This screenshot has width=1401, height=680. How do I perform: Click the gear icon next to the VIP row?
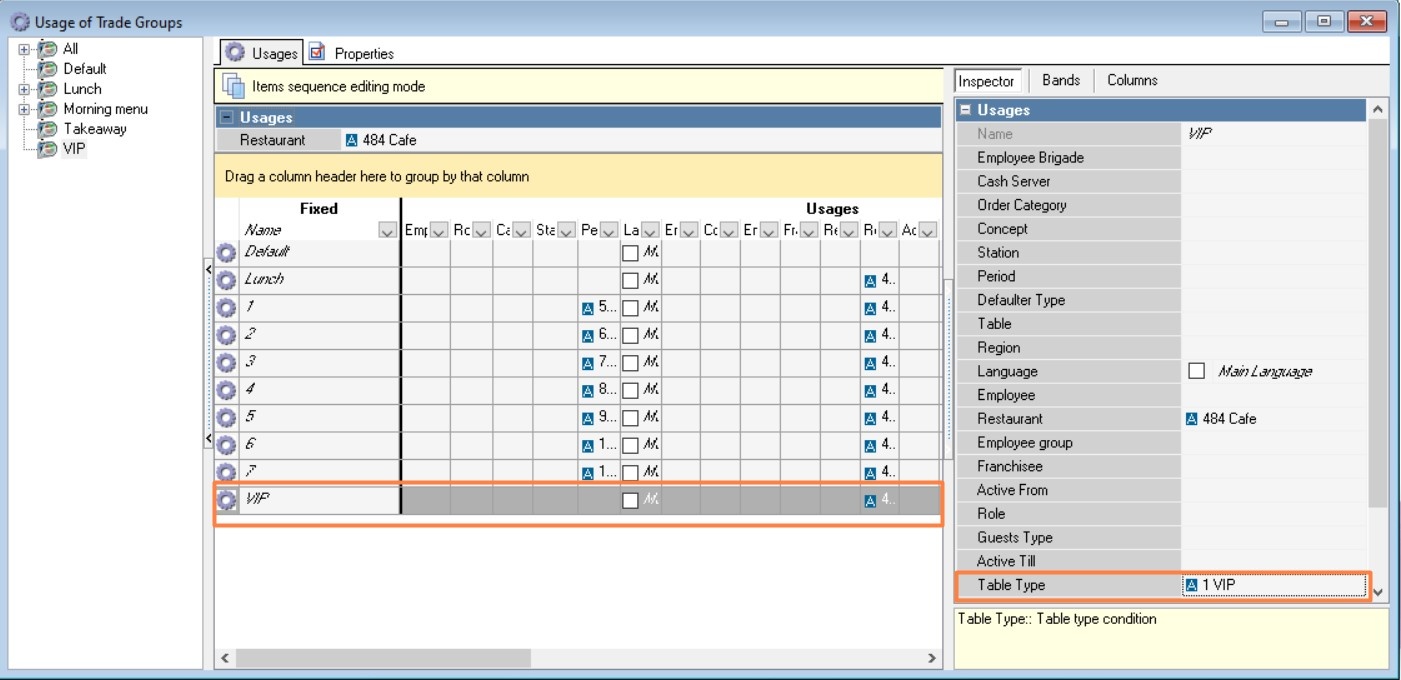[226, 500]
